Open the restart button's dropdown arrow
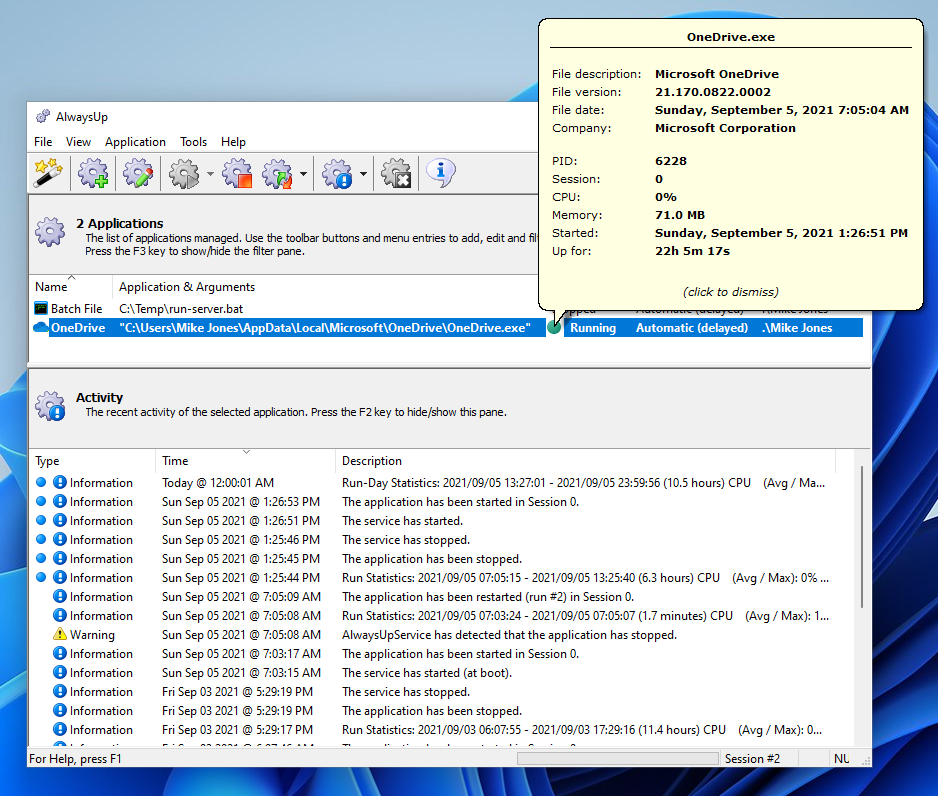This screenshot has height=796, width=938. [303, 173]
